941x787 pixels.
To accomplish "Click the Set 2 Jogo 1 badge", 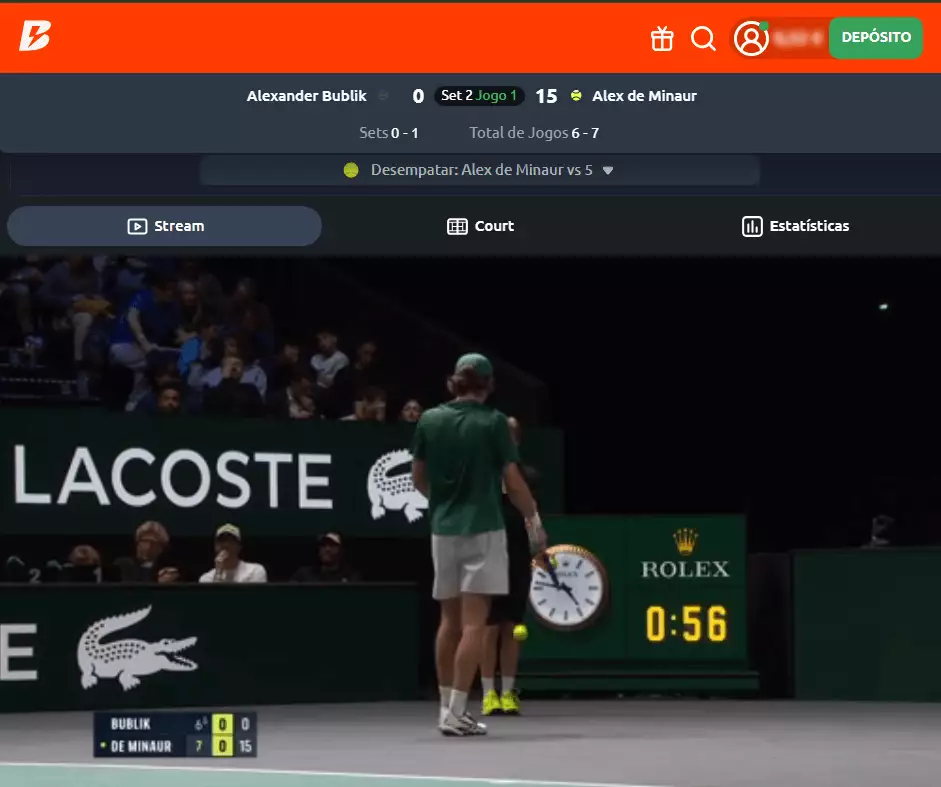I will 479,96.
